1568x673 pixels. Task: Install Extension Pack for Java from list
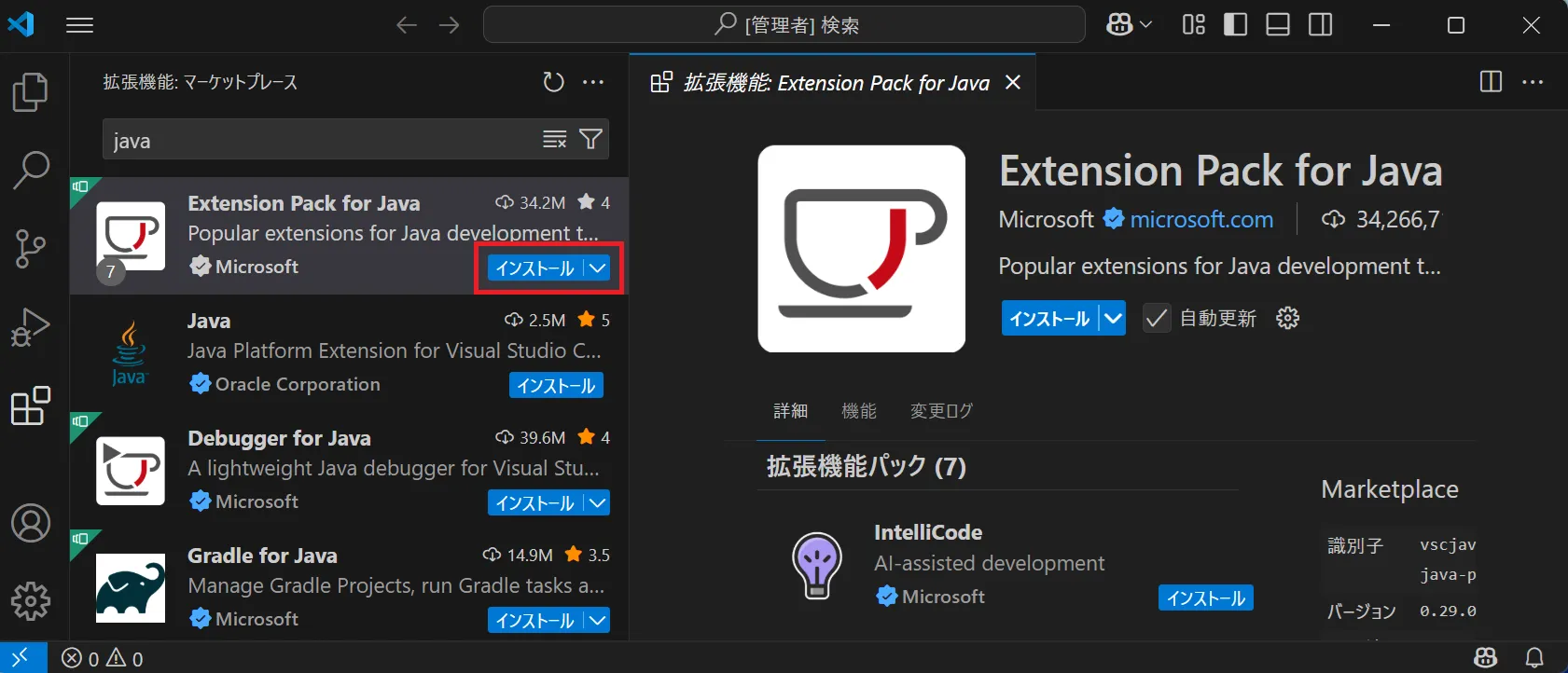click(x=535, y=268)
